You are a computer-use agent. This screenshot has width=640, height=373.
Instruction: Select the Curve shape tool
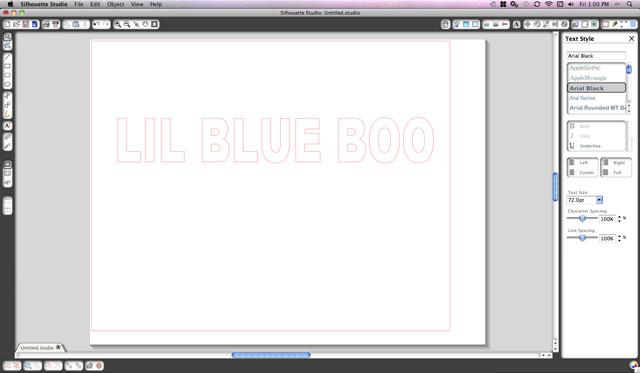pos(7,105)
